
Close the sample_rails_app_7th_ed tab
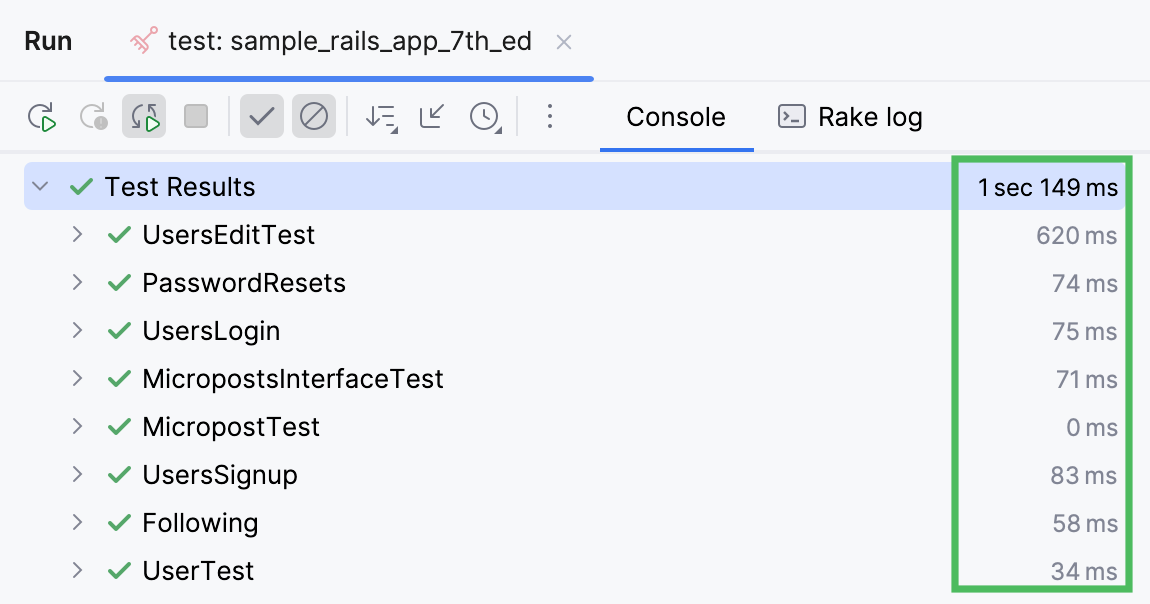tap(564, 42)
